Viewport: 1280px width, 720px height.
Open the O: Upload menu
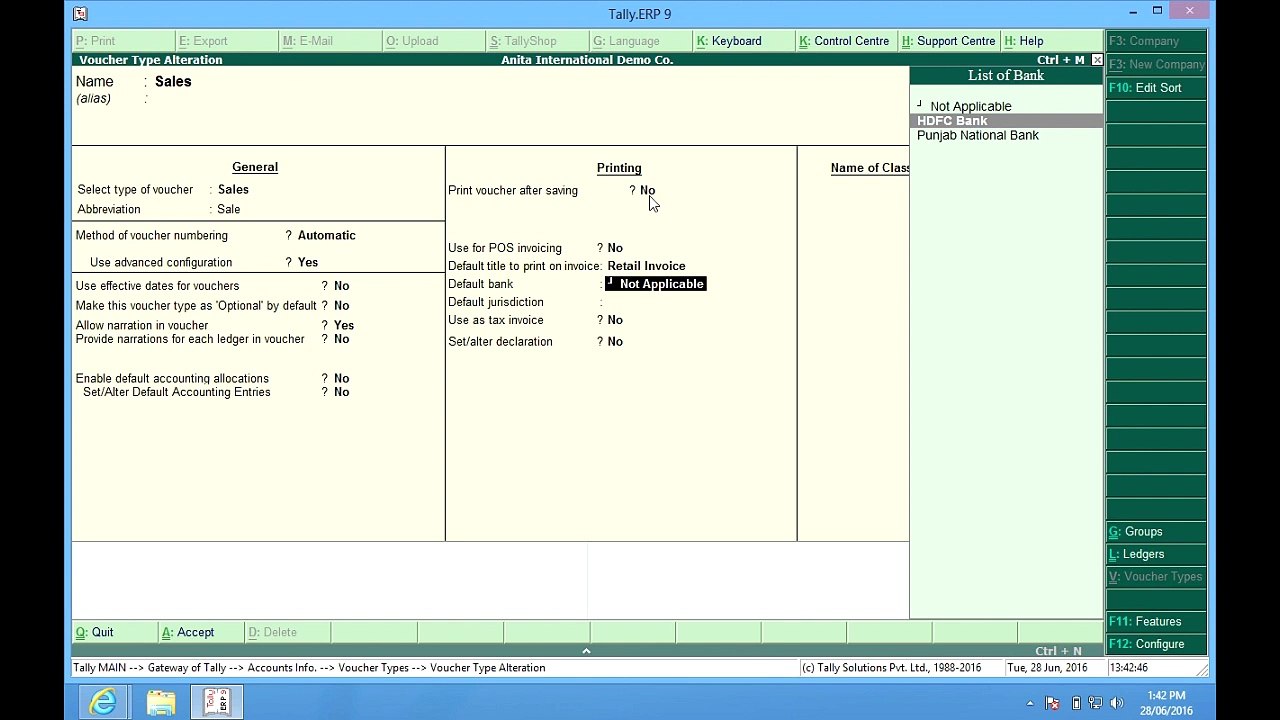[434, 41]
